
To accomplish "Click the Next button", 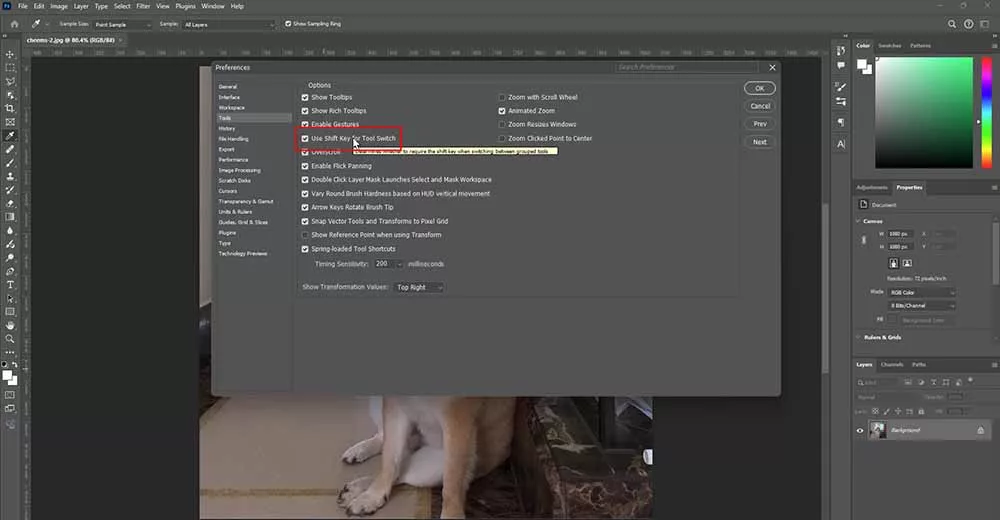I will click(x=760, y=142).
